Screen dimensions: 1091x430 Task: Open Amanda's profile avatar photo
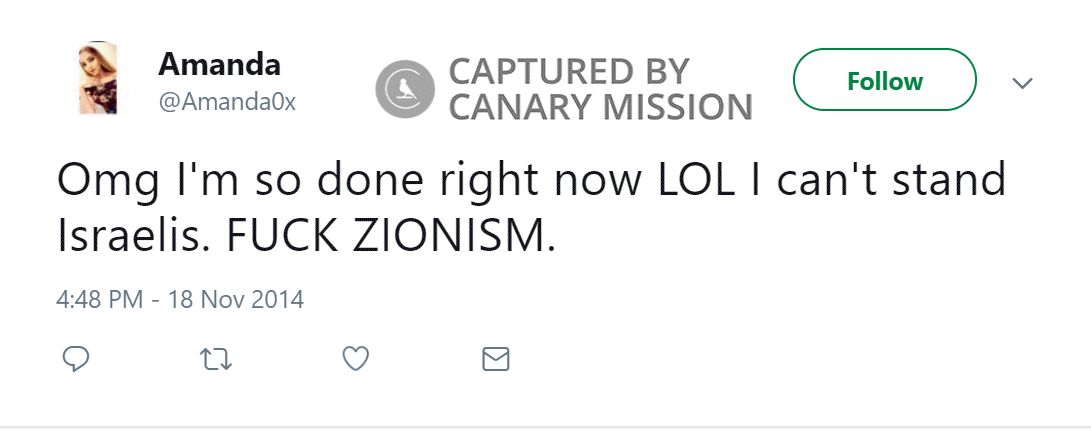98,78
